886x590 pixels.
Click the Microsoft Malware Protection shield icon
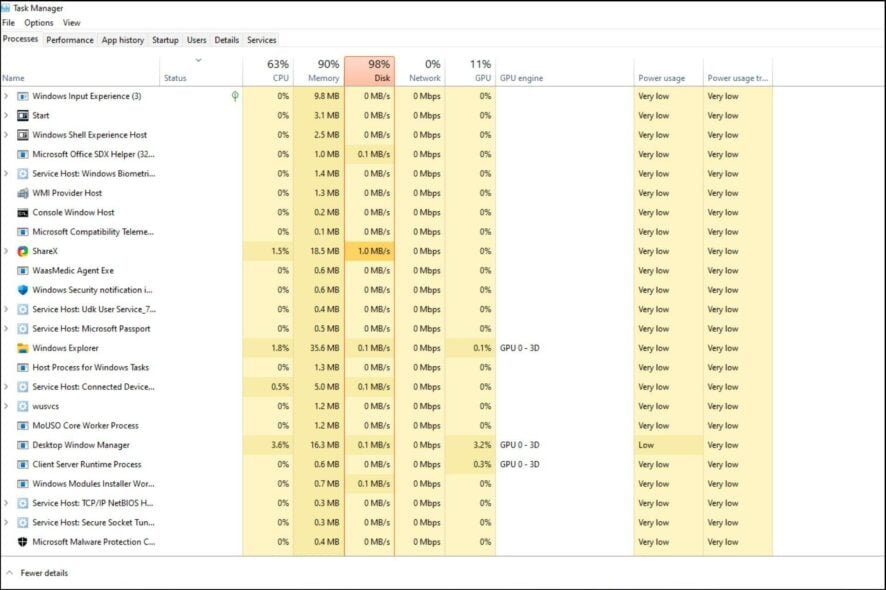(23, 542)
